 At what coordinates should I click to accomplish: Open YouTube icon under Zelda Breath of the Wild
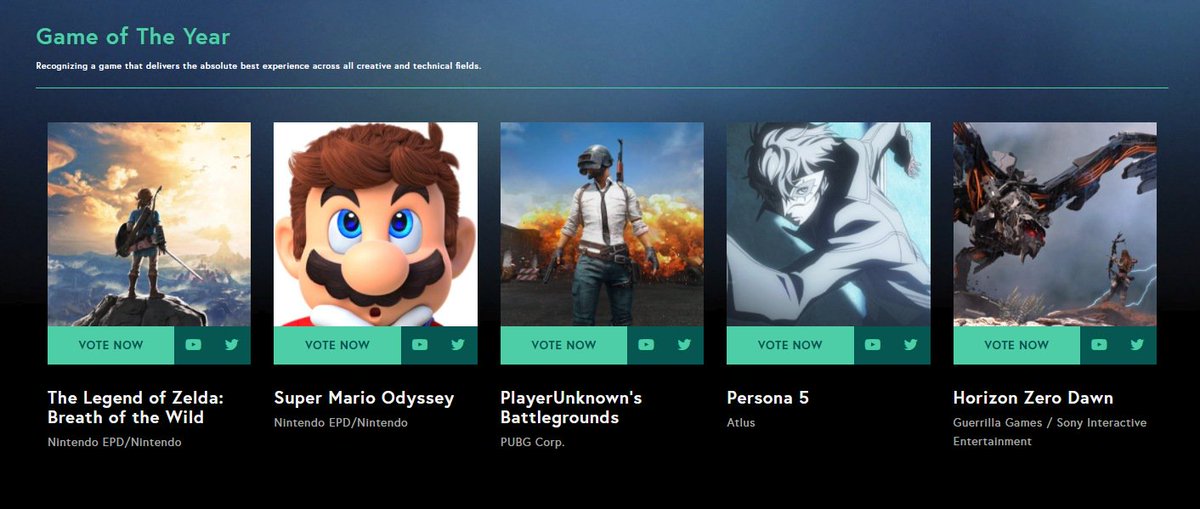coord(193,345)
